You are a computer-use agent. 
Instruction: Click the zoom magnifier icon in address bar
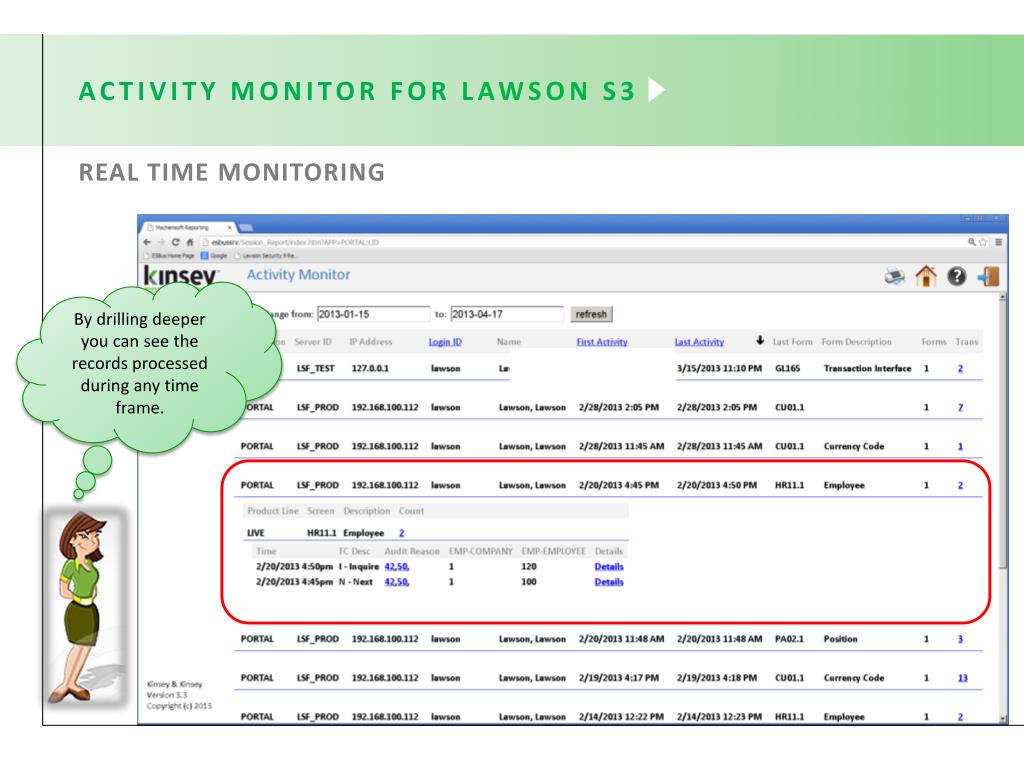click(972, 242)
